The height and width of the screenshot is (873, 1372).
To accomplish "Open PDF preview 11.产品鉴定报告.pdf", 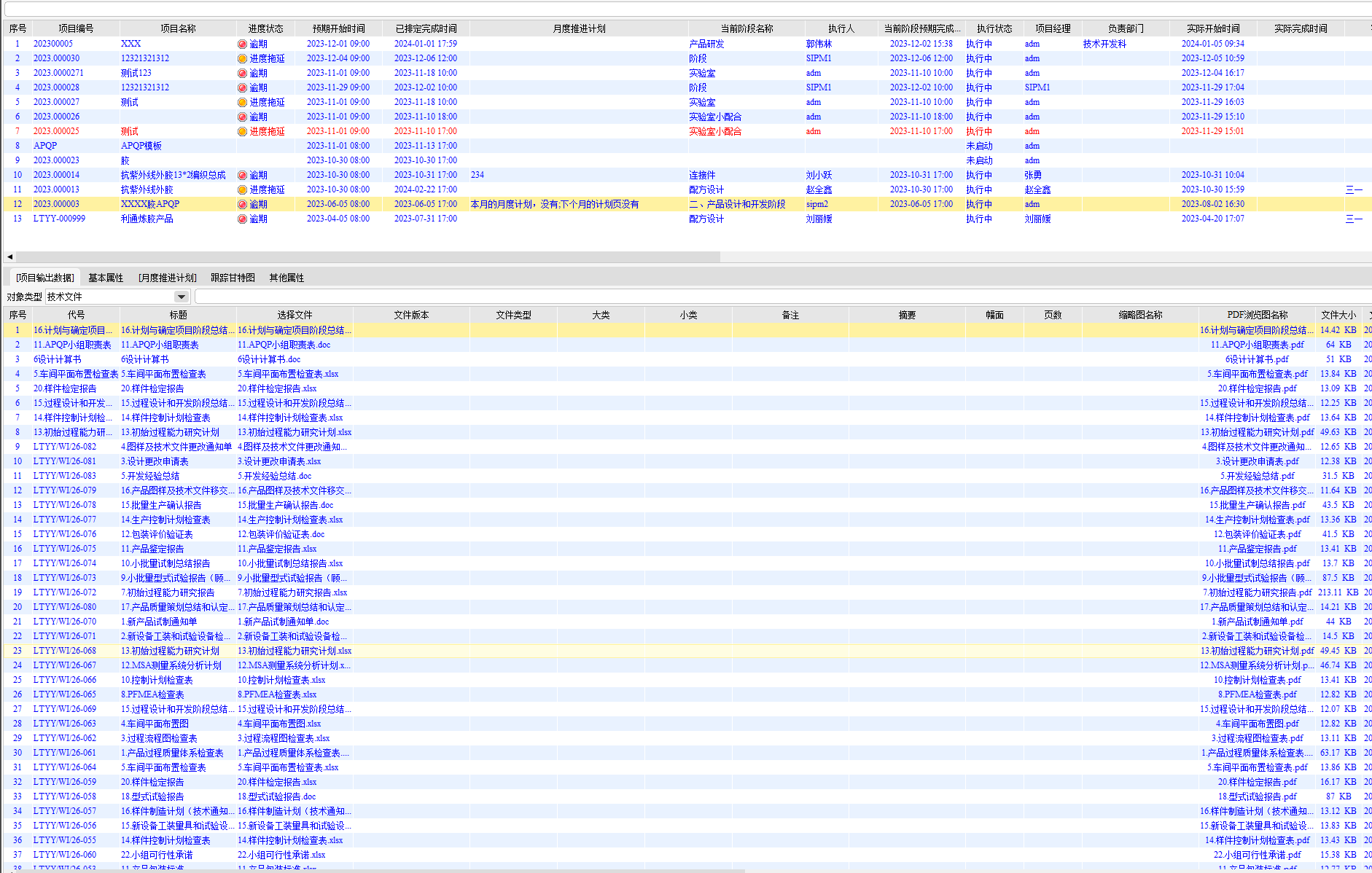I will (x=1258, y=549).
